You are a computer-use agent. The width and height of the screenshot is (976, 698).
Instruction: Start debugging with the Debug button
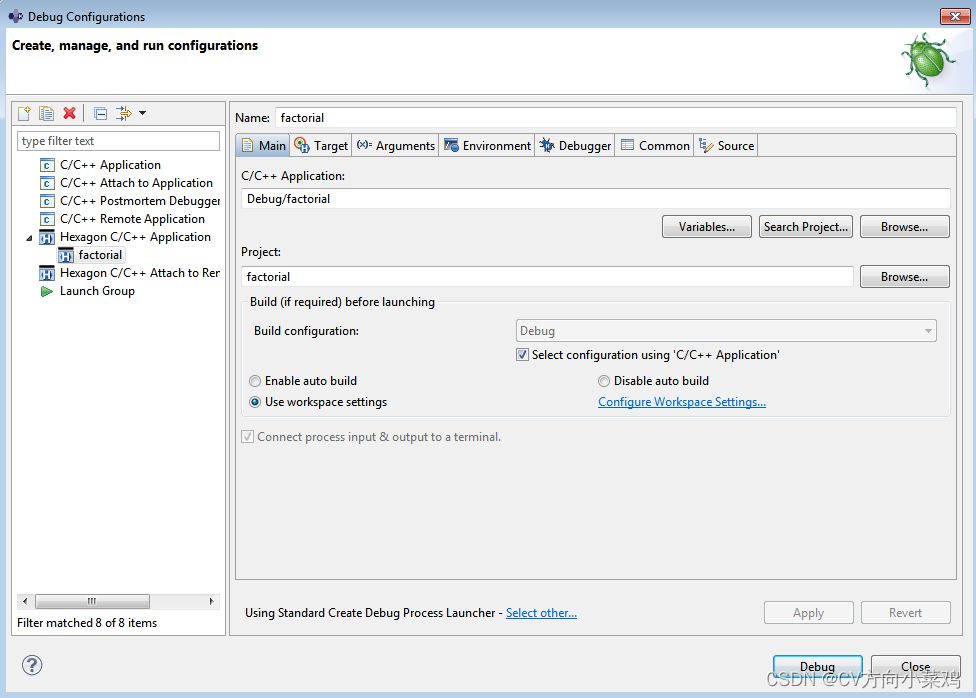pyautogui.click(x=817, y=666)
